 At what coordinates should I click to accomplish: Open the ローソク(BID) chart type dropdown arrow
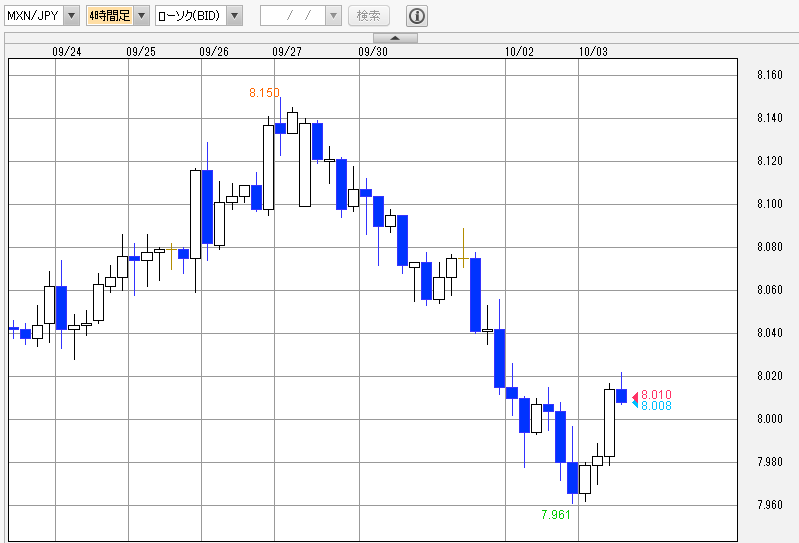(233, 16)
